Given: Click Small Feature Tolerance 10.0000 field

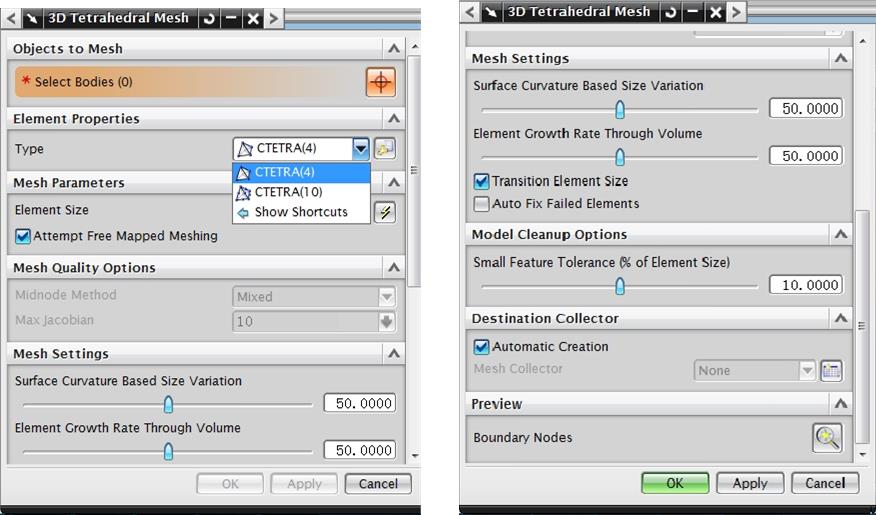Looking at the screenshot, I should pos(806,285).
